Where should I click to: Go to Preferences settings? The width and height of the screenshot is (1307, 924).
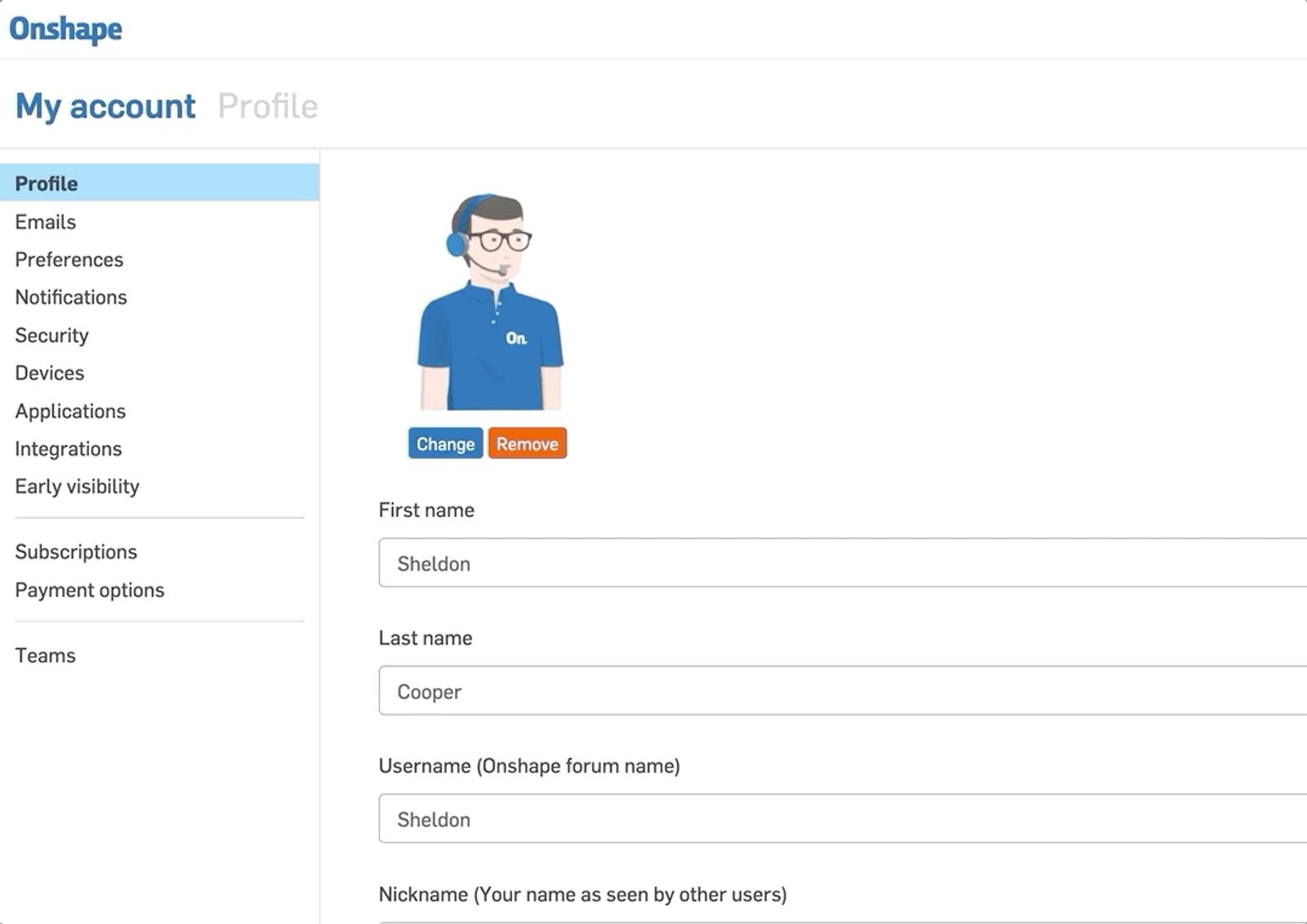click(x=69, y=259)
